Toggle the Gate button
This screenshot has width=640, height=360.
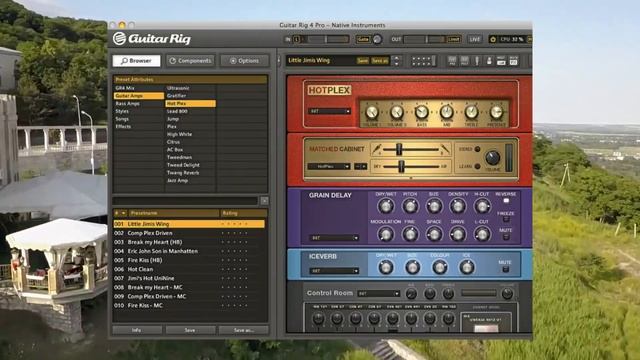[x=362, y=39]
